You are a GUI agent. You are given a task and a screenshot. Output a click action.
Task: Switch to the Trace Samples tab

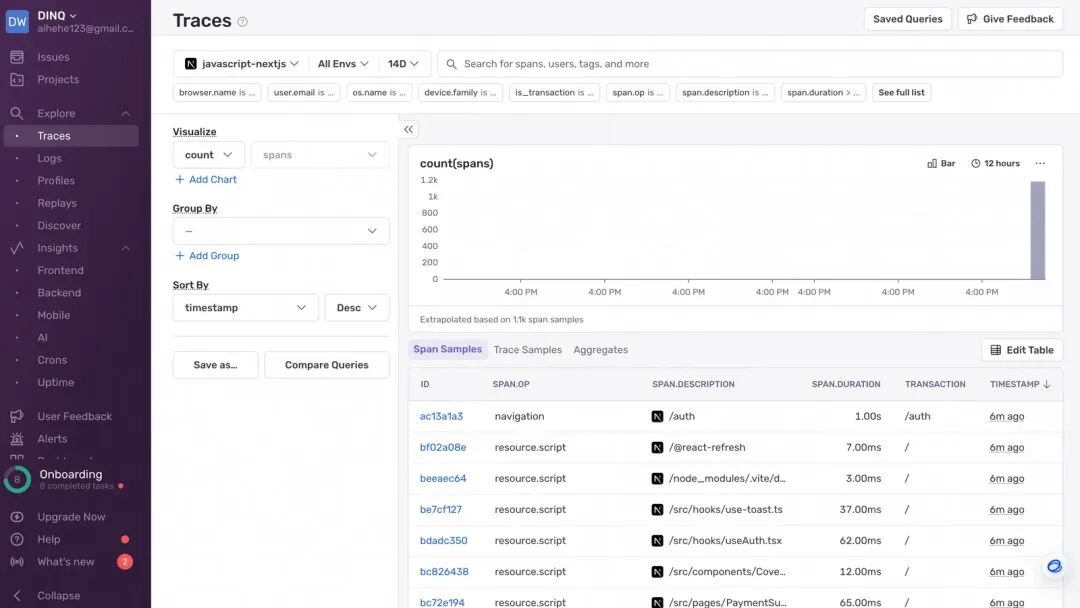coord(528,350)
